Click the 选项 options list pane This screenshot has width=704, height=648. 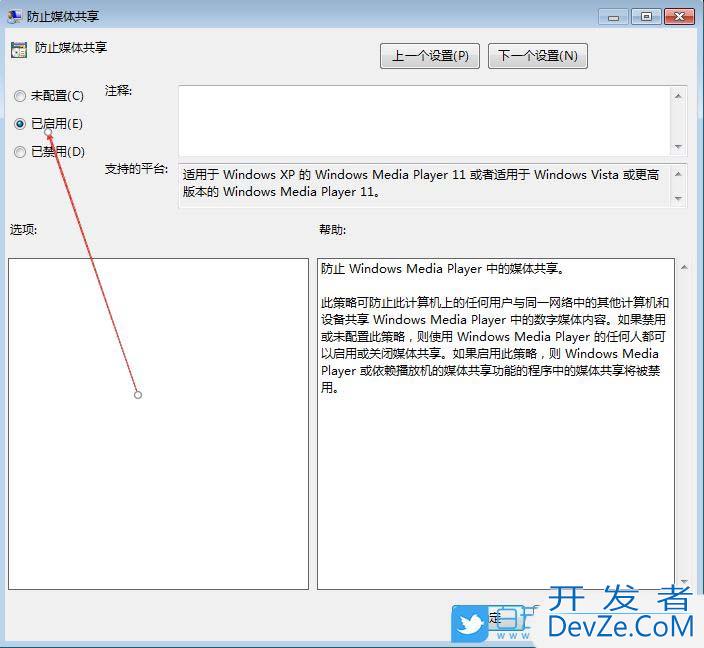click(158, 423)
